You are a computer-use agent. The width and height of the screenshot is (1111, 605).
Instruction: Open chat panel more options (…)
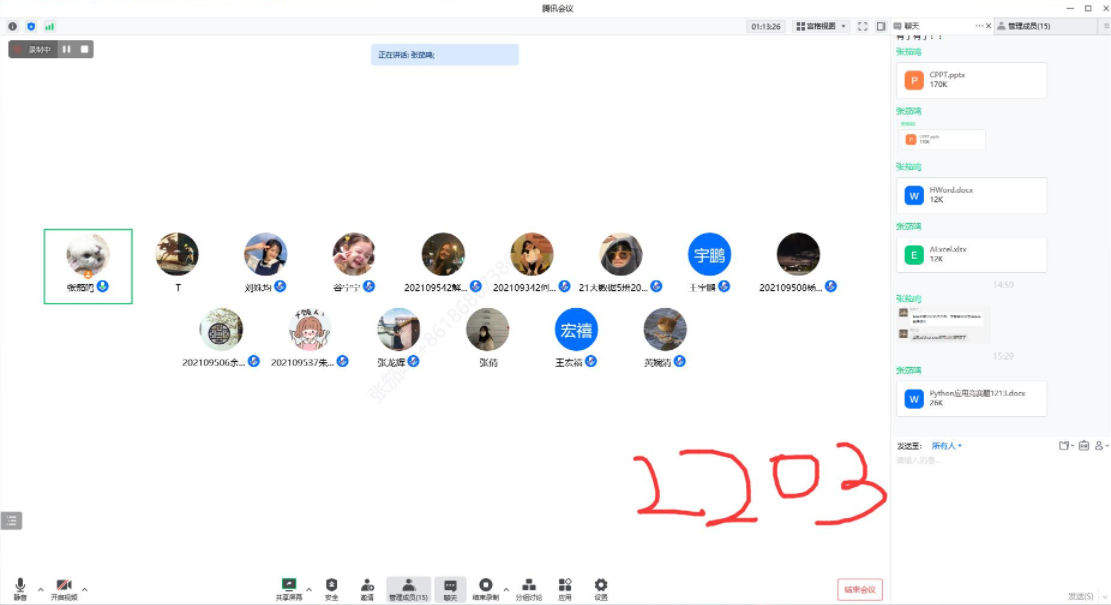(x=979, y=26)
